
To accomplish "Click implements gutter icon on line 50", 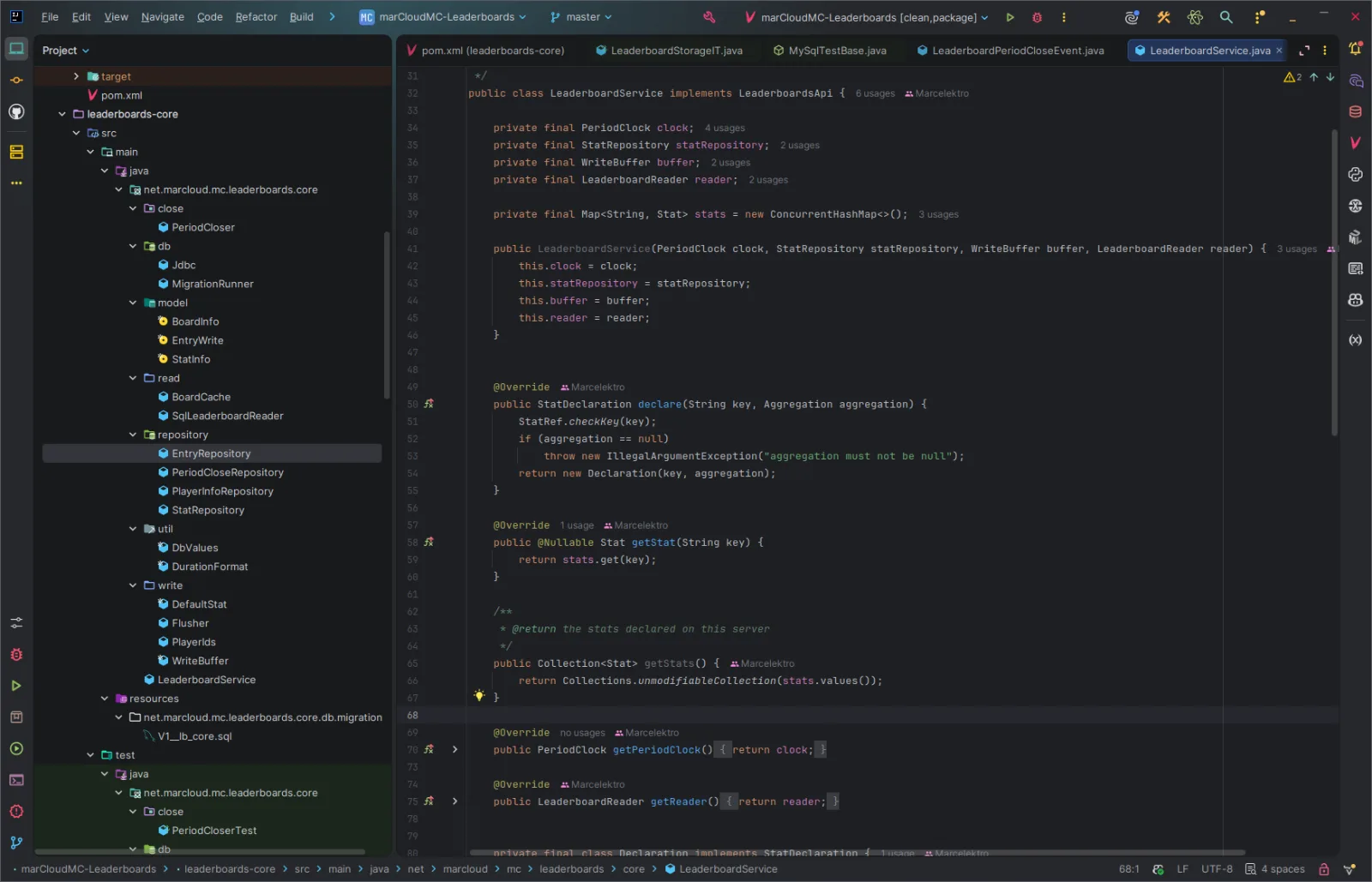I will 429,404.
